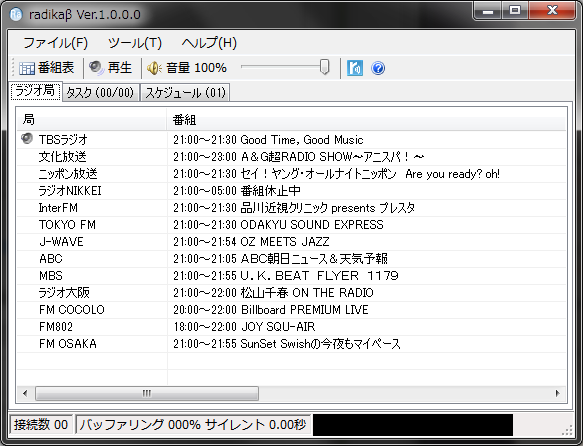Click the blue radiko speaker icon
The width and height of the screenshot is (583, 446).
coord(355,68)
